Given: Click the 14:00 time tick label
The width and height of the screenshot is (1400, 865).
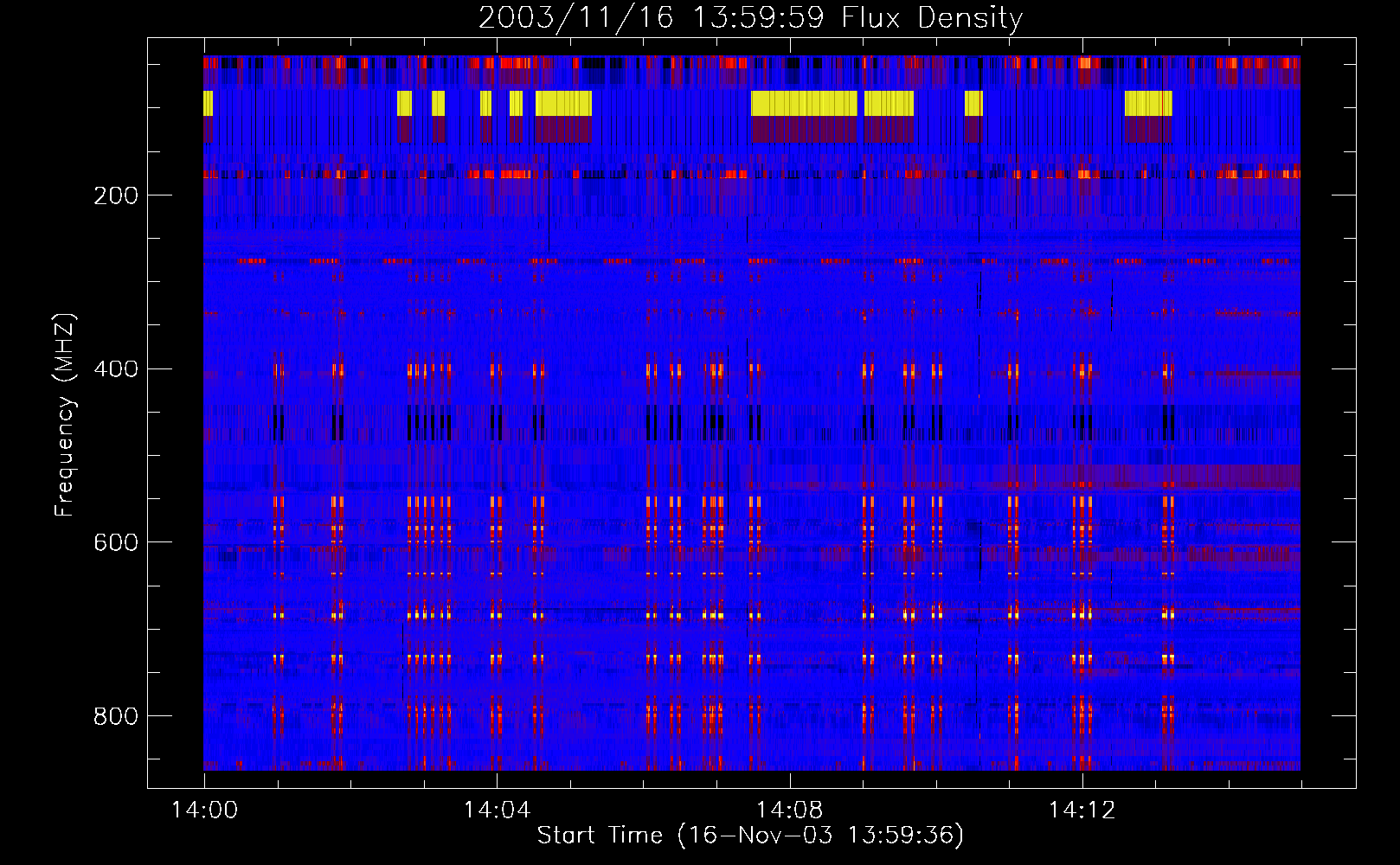Looking at the screenshot, I should [x=204, y=811].
